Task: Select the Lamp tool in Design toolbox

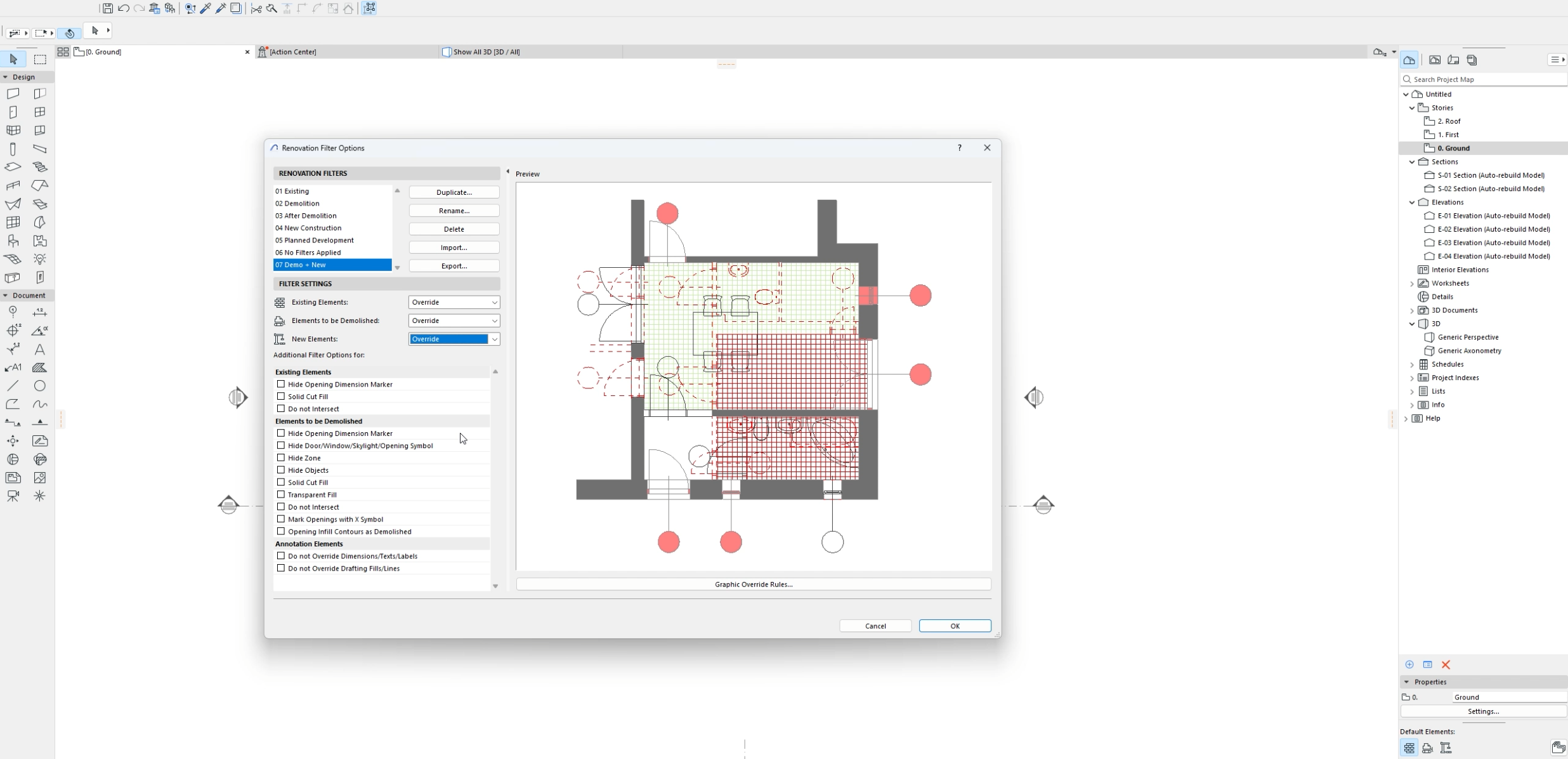Action: pos(40,259)
